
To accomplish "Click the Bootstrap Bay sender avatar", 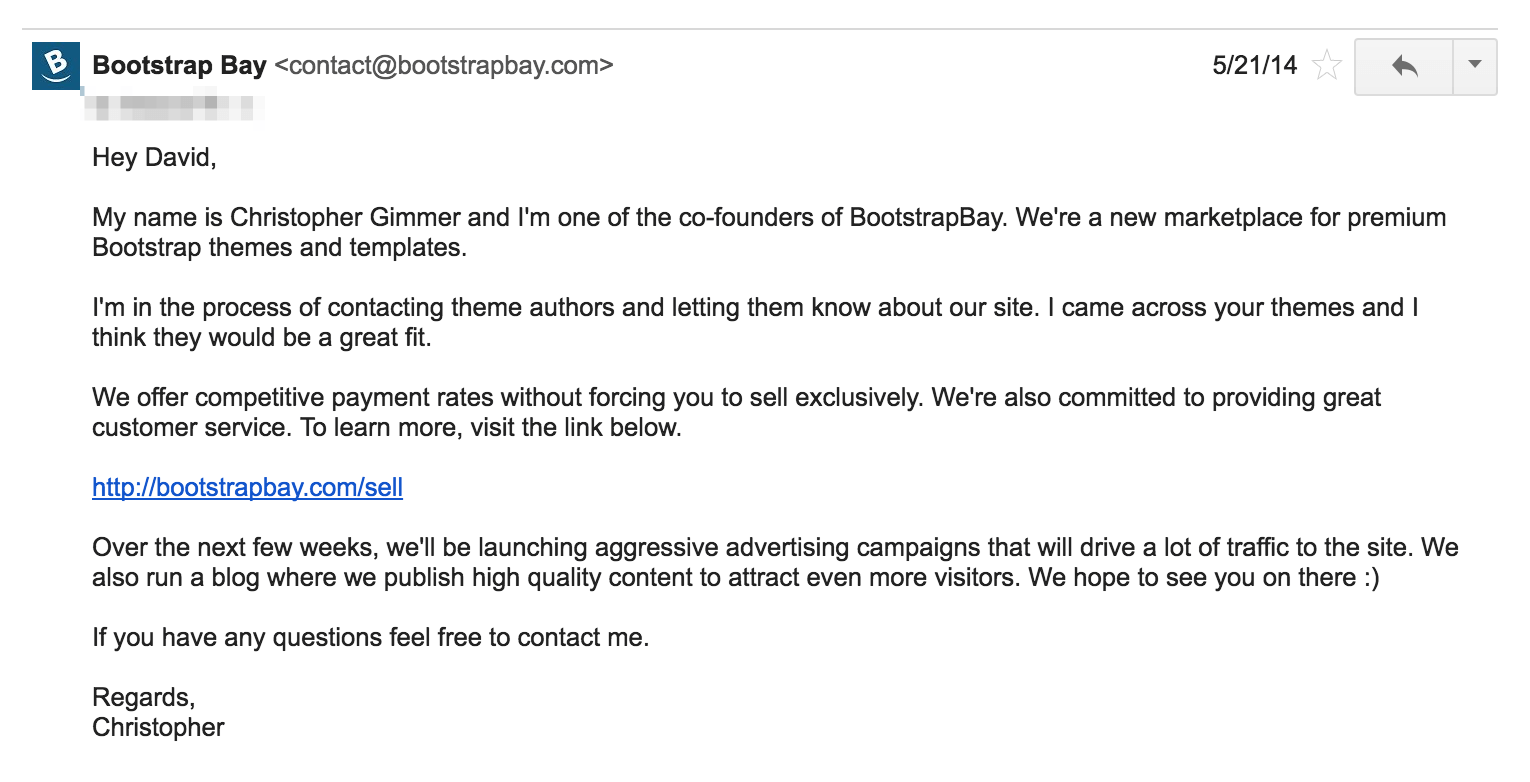I will tap(56, 66).
